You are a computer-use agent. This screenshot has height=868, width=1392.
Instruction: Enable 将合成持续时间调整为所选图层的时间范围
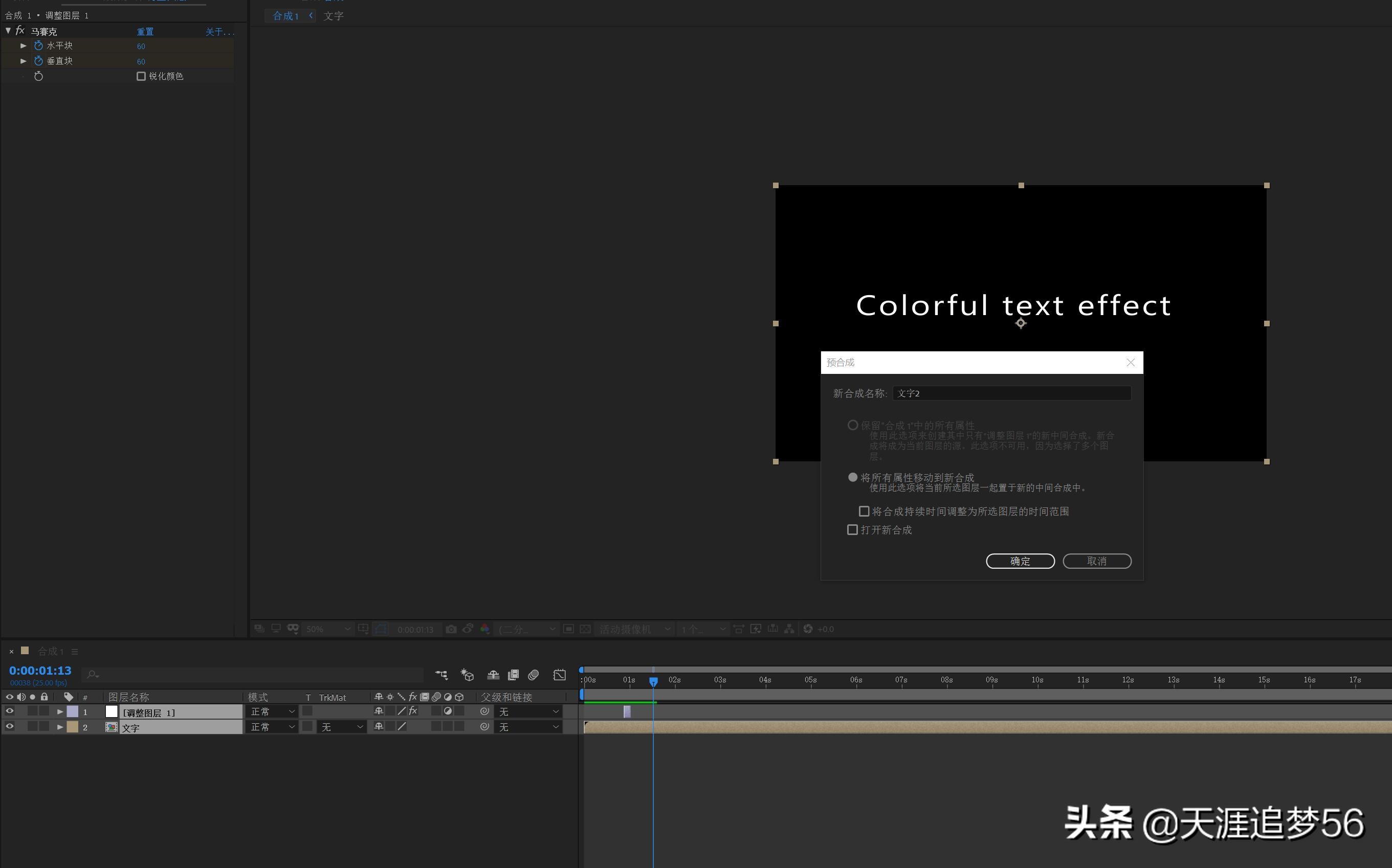coord(864,511)
